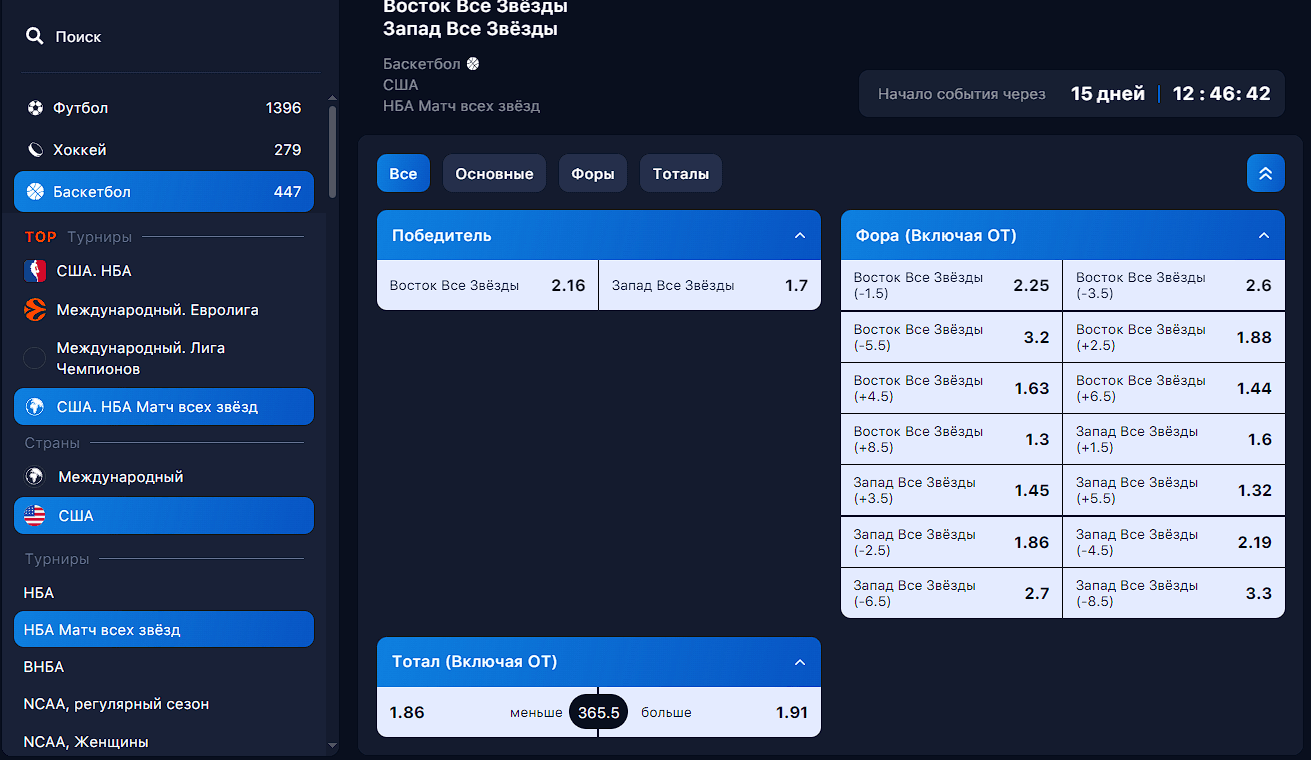Viewport: 1311px width, 760px height.
Task: Switch to the Форы tab
Action: click(x=593, y=173)
